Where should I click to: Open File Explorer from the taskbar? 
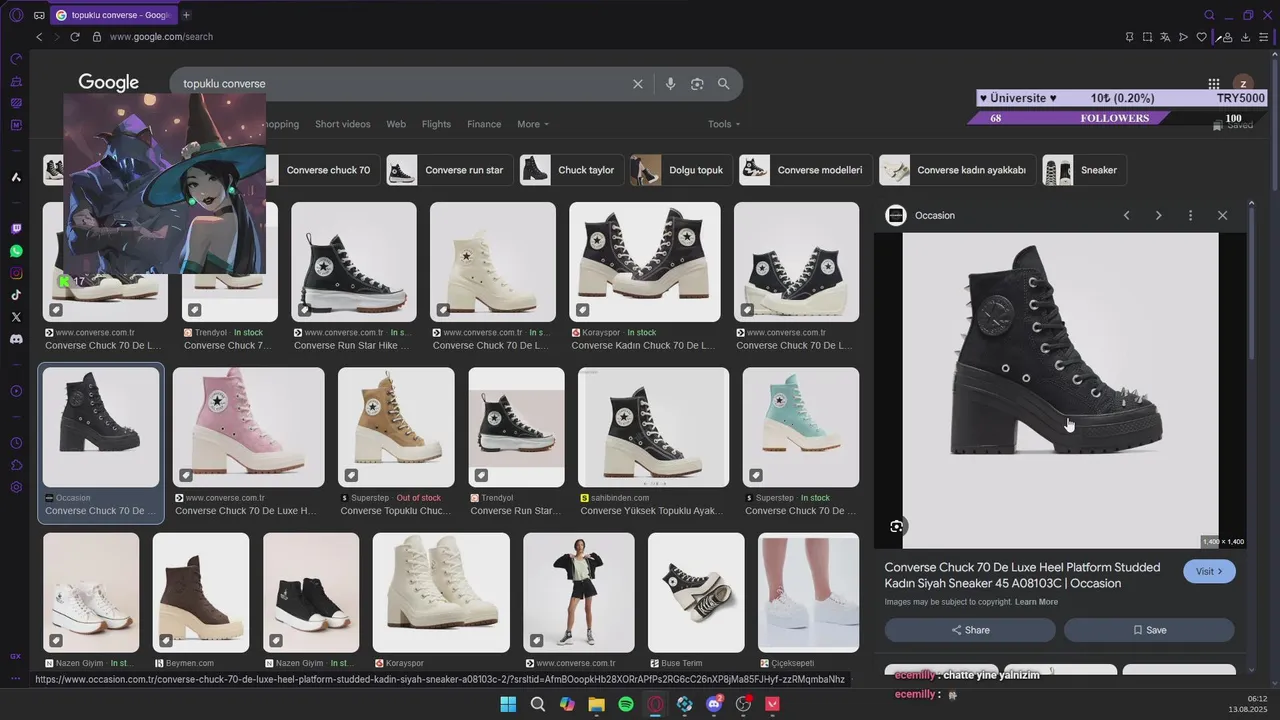596,704
